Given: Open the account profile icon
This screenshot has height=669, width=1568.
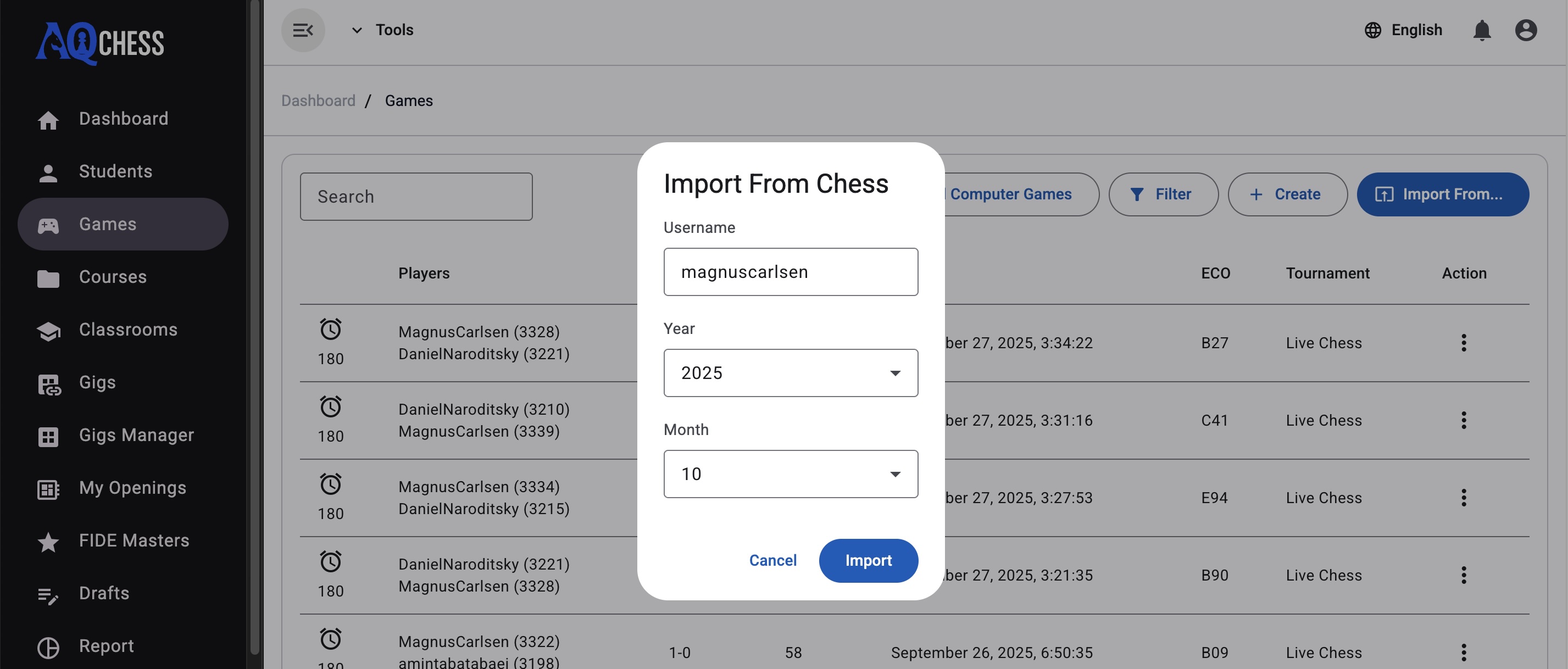Looking at the screenshot, I should [1527, 30].
